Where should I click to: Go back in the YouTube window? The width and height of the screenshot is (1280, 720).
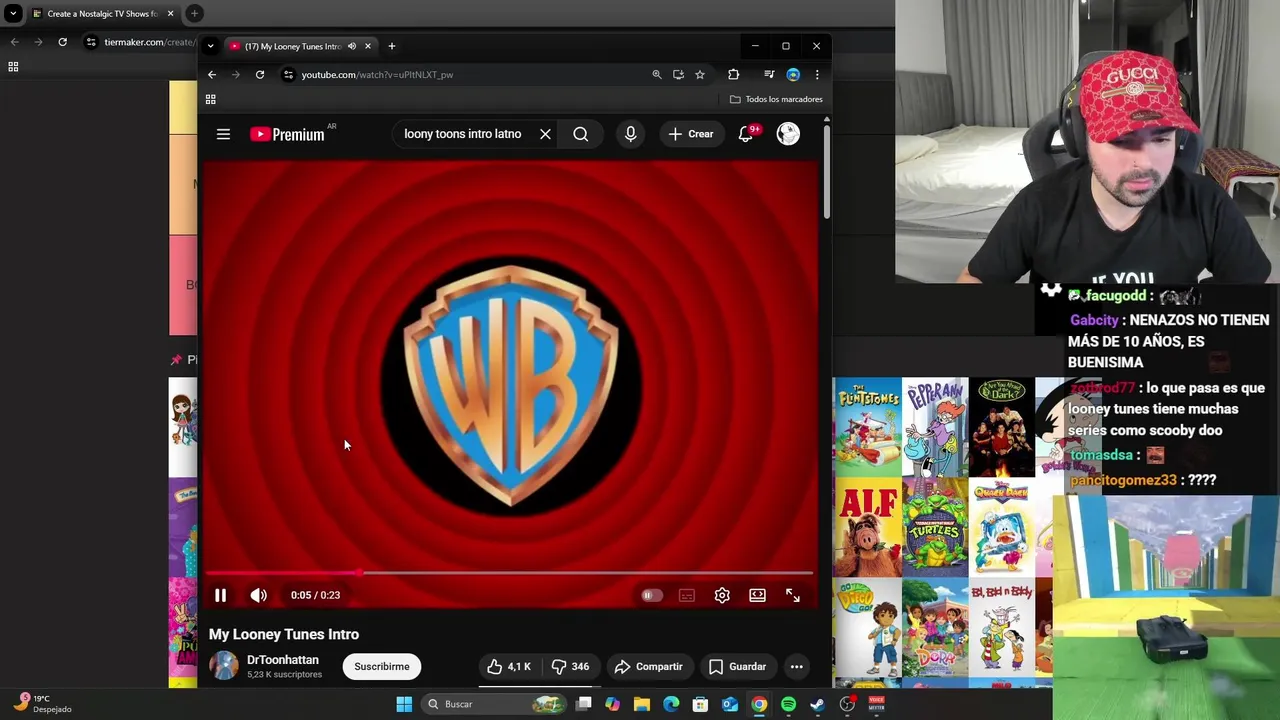[x=212, y=74]
